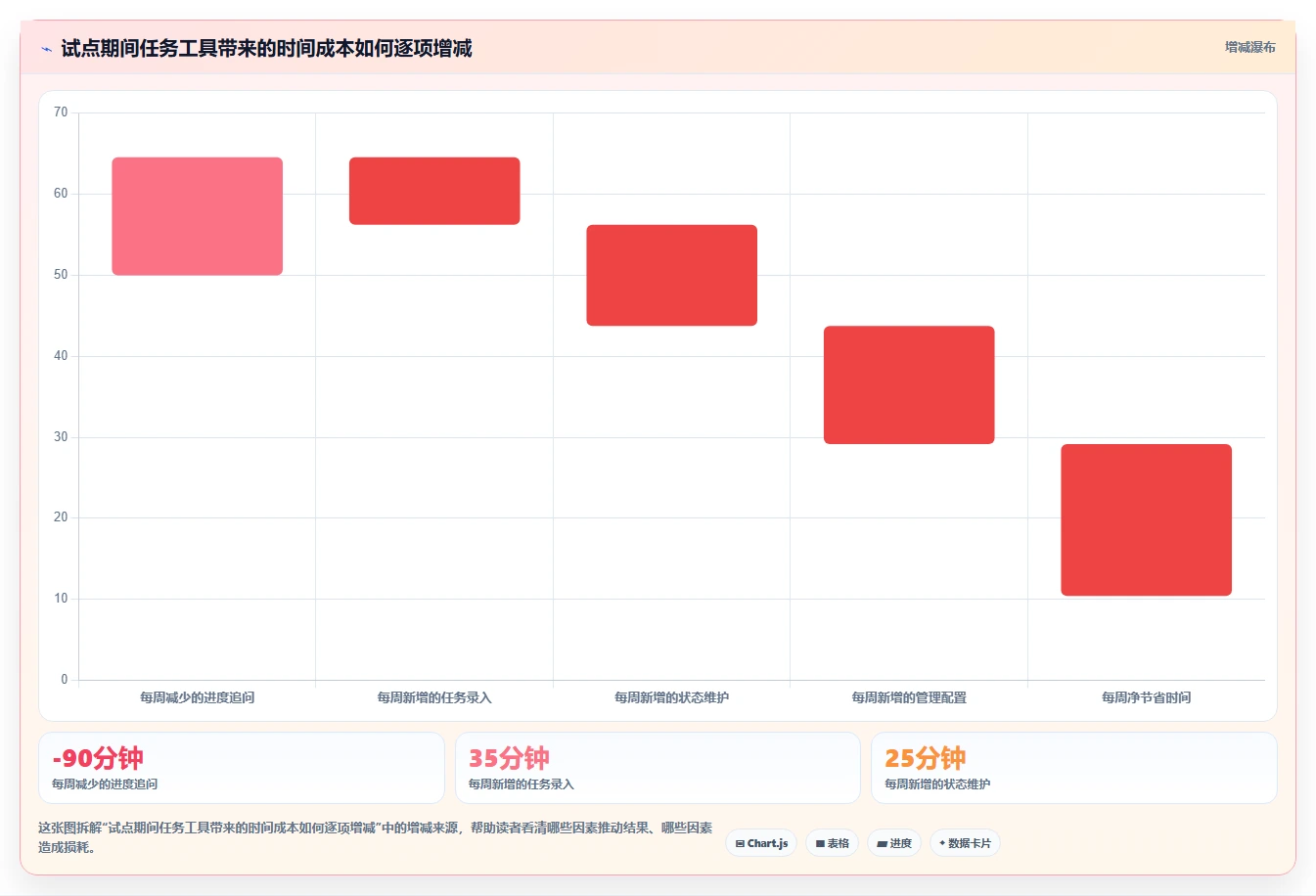
Task: Click the x-axis label 每周新增的任务录入
Action: coord(434,697)
